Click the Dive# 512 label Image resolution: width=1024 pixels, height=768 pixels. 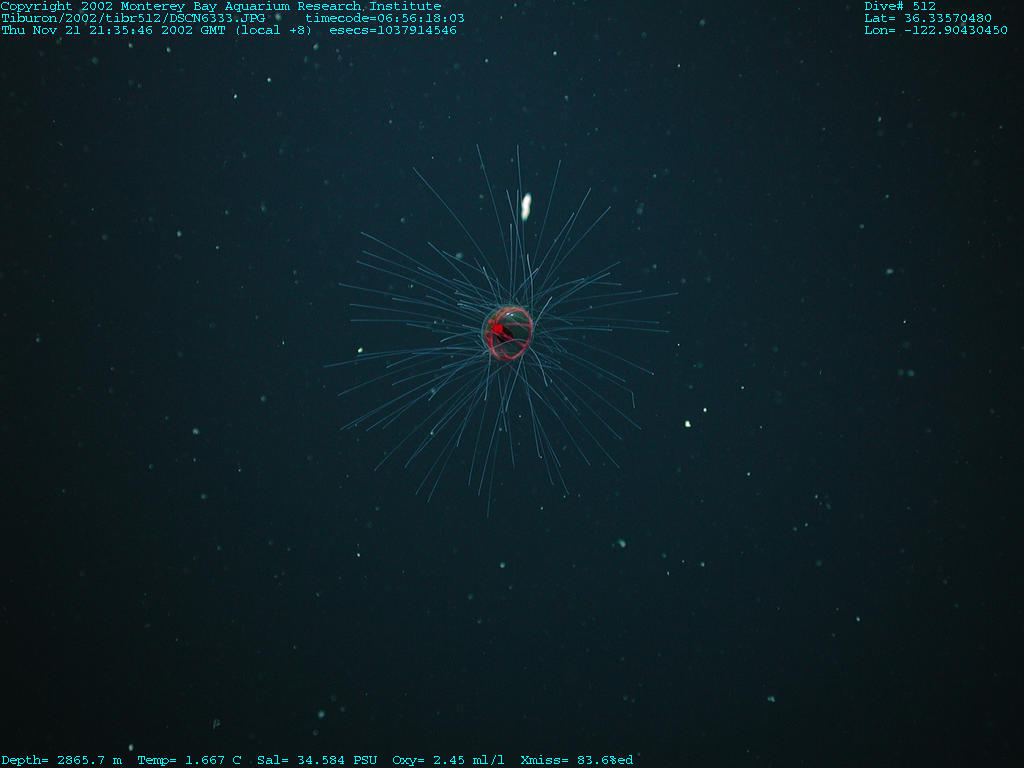coord(900,6)
